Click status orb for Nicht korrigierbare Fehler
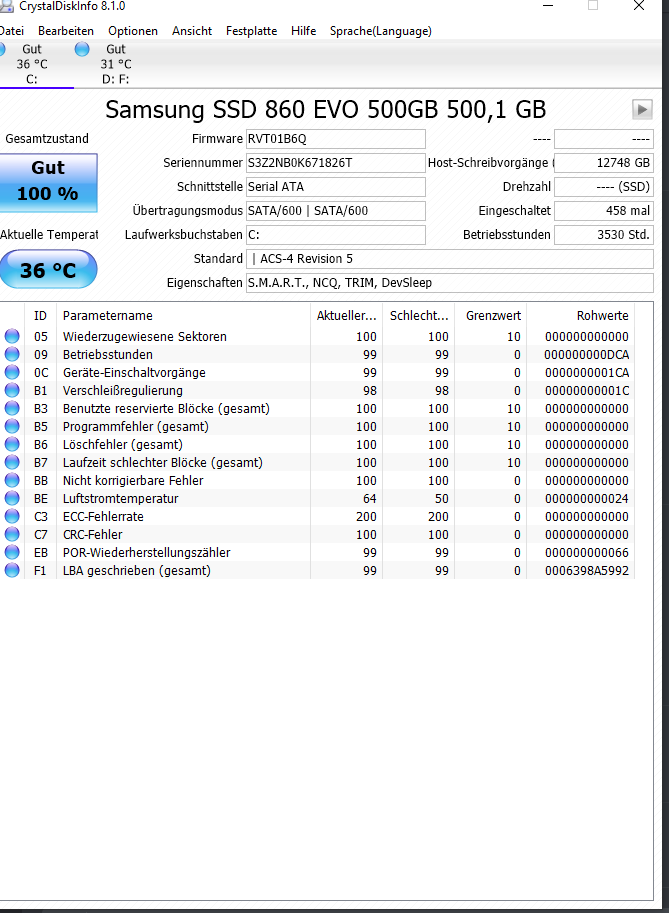 [12, 480]
